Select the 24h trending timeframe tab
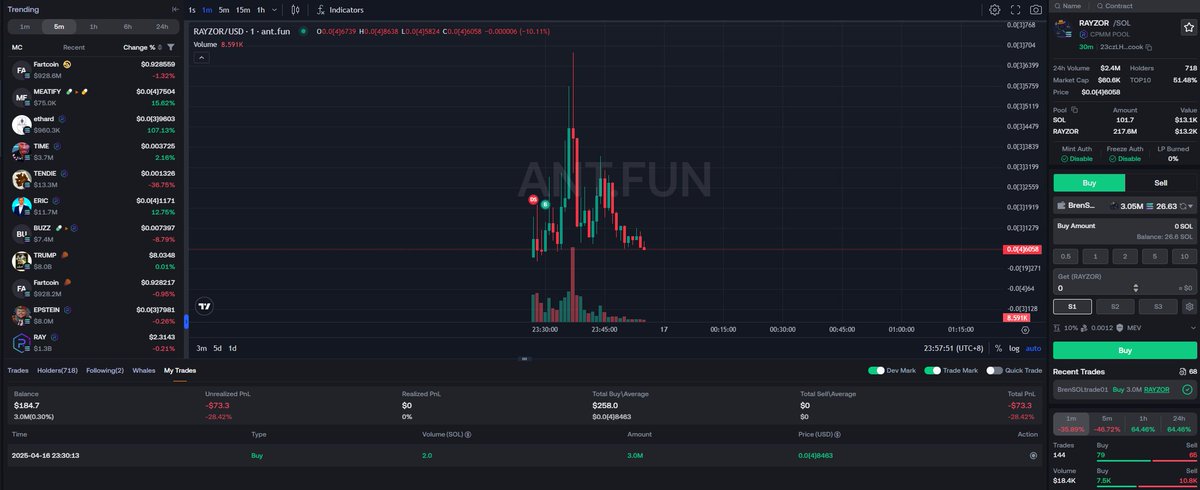The image size is (1200, 490). point(162,26)
